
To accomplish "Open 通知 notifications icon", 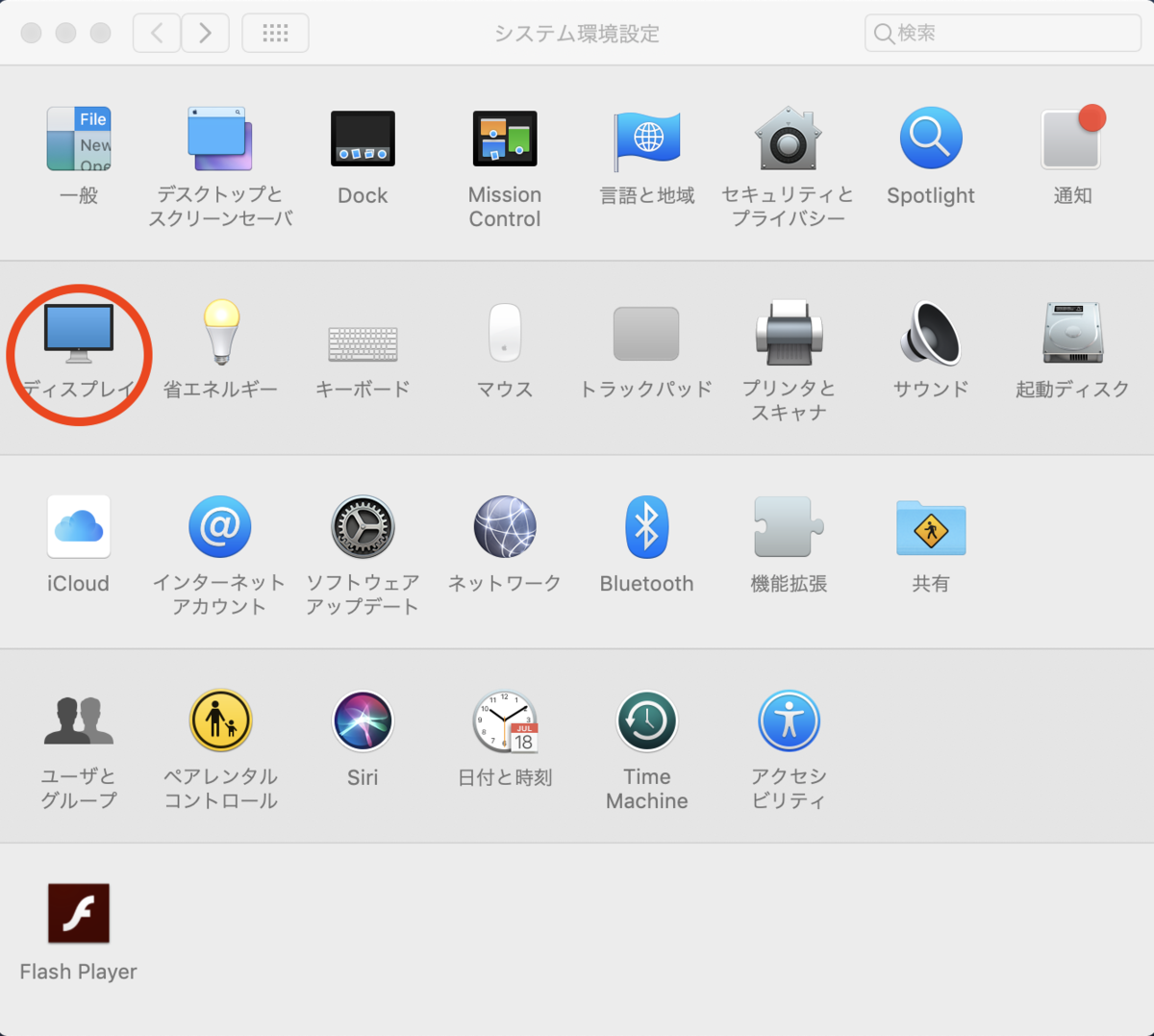I will coord(1073,139).
